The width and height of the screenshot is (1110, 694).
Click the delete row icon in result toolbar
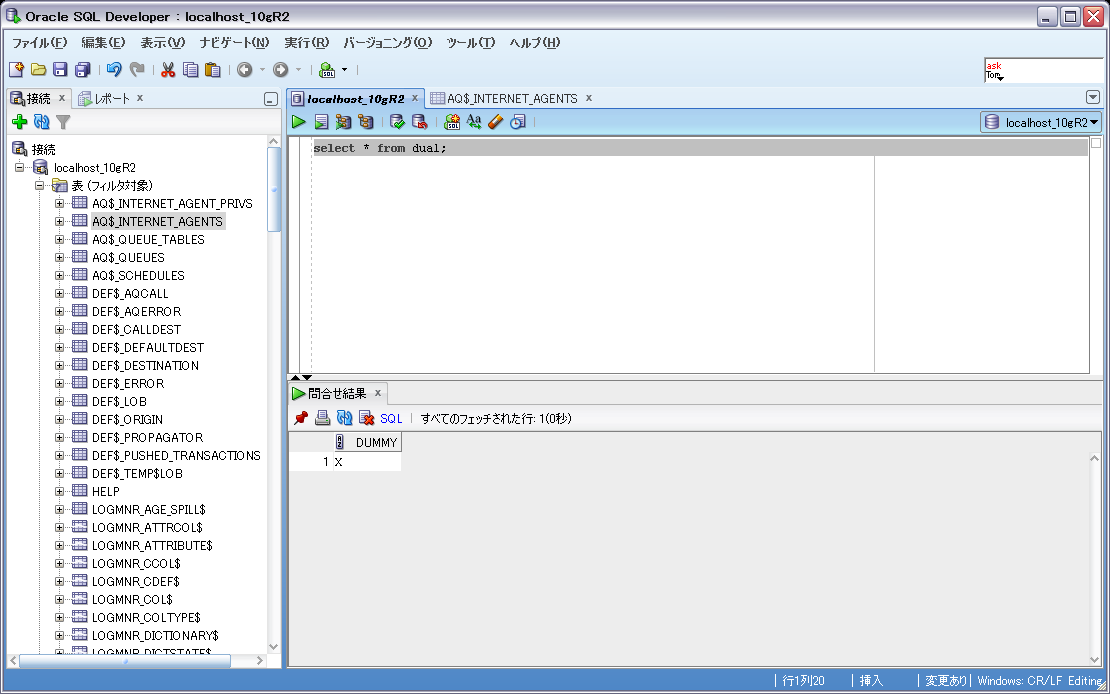click(366, 419)
